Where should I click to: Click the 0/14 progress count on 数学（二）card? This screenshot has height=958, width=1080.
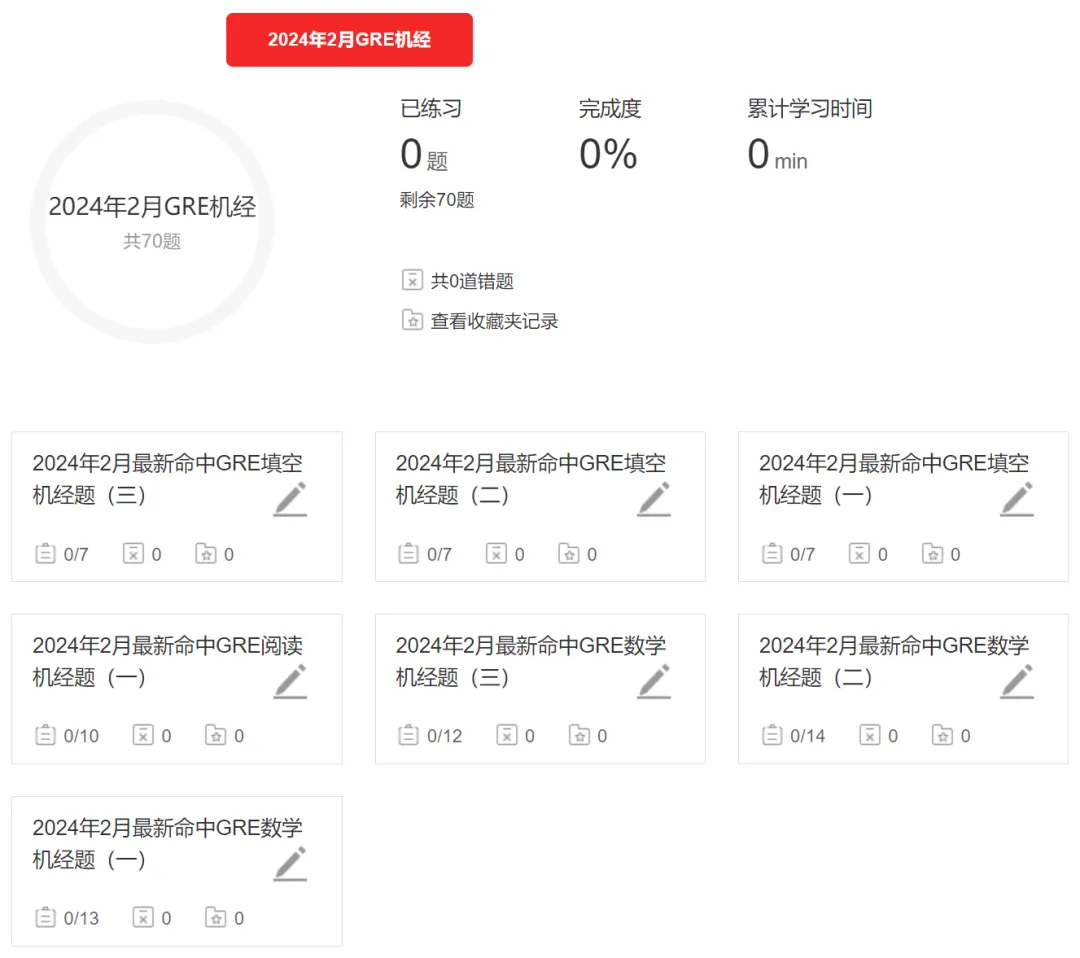pyautogui.click(x=807, y=736)
